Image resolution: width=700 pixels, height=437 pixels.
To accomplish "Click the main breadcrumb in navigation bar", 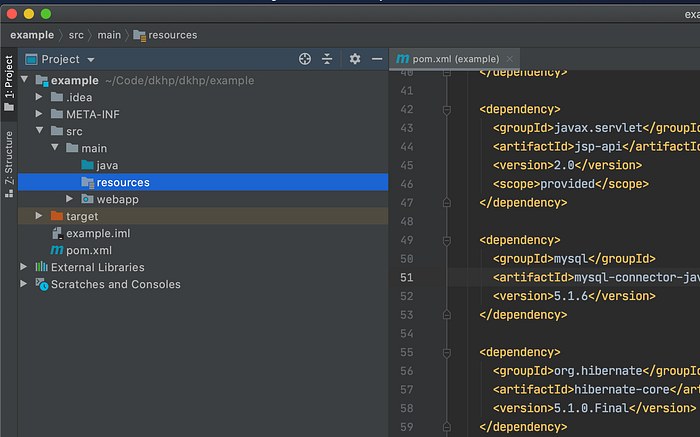I will 109,35.
